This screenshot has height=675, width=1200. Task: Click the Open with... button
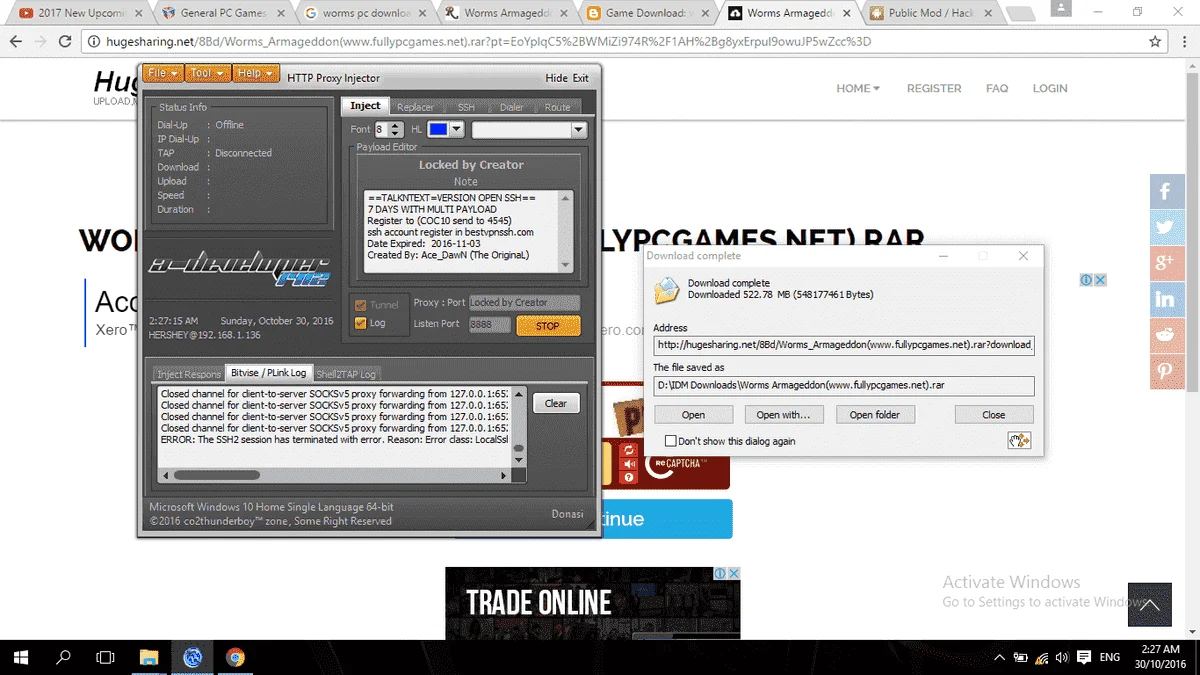coord(783,415)
